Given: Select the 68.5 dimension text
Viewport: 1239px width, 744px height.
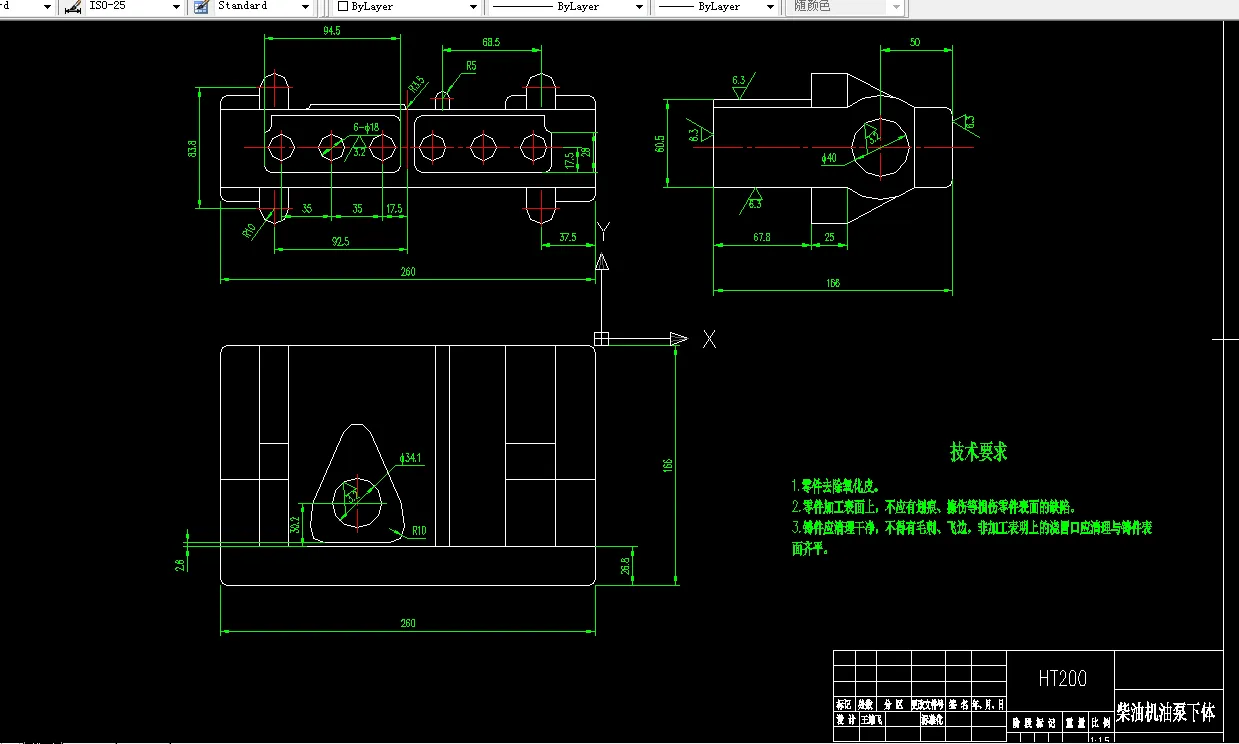Looking at the screenshot, I should tap(490, 43).
